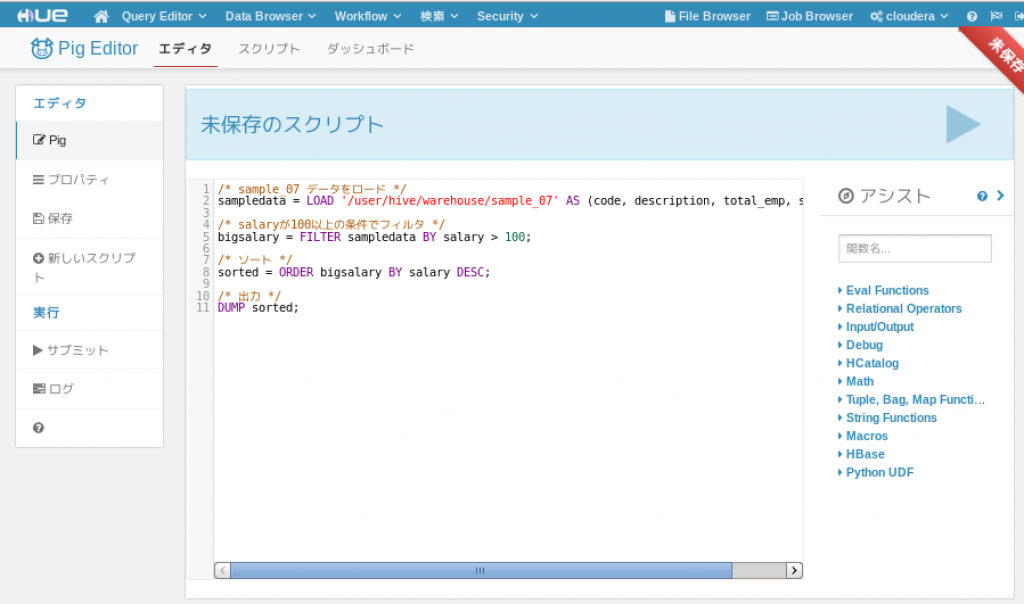Focus the 関数名 search field
This screenshot has width=1024, height=604.
pyautogui.click(x=914, y=249)
